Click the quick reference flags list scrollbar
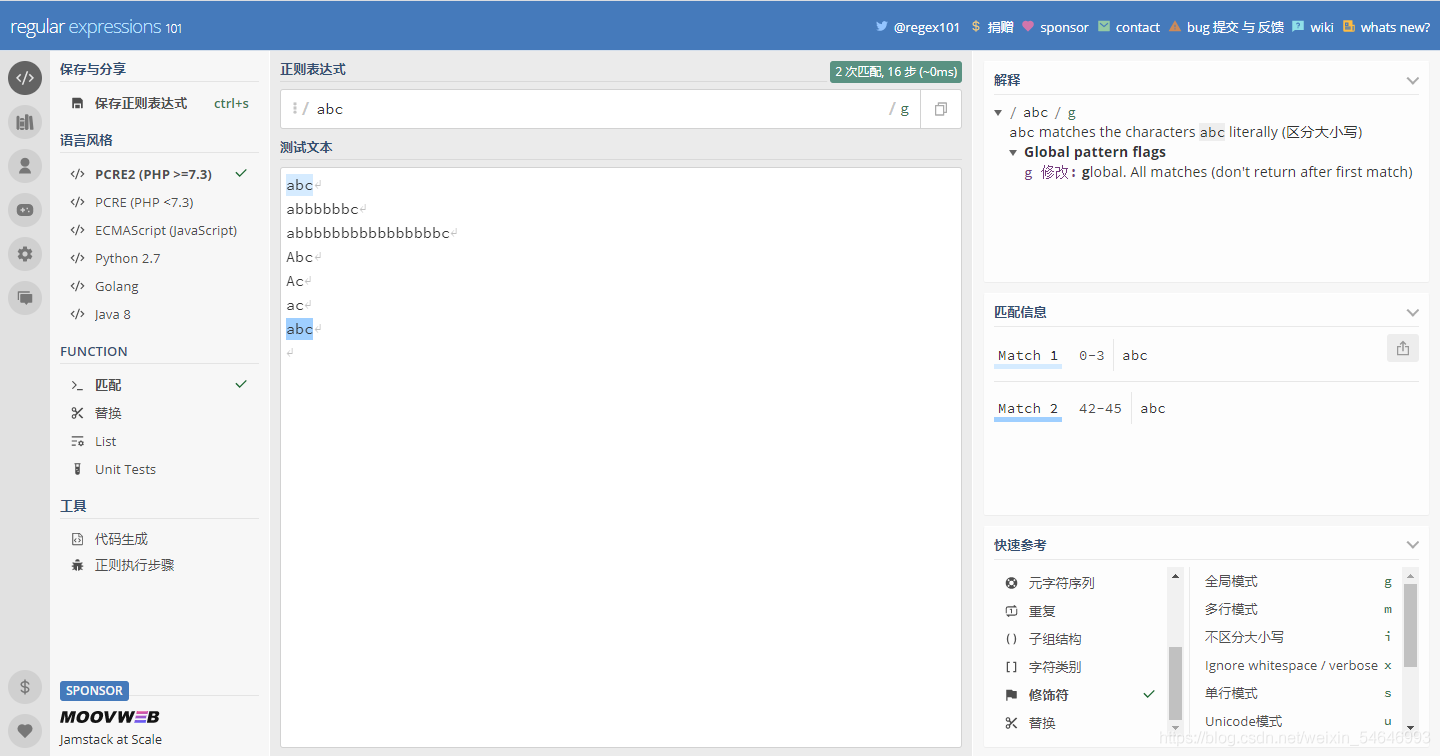This screenshot has width=1440, height=756. pyautogui.click(x=1410, y=625)
